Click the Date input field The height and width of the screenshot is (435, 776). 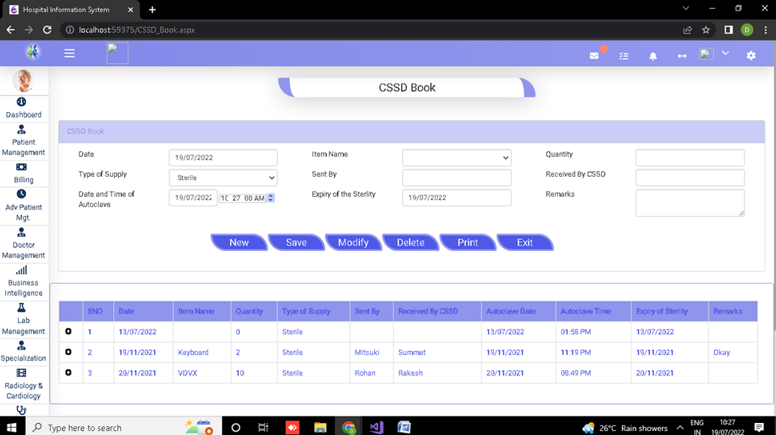223,158
